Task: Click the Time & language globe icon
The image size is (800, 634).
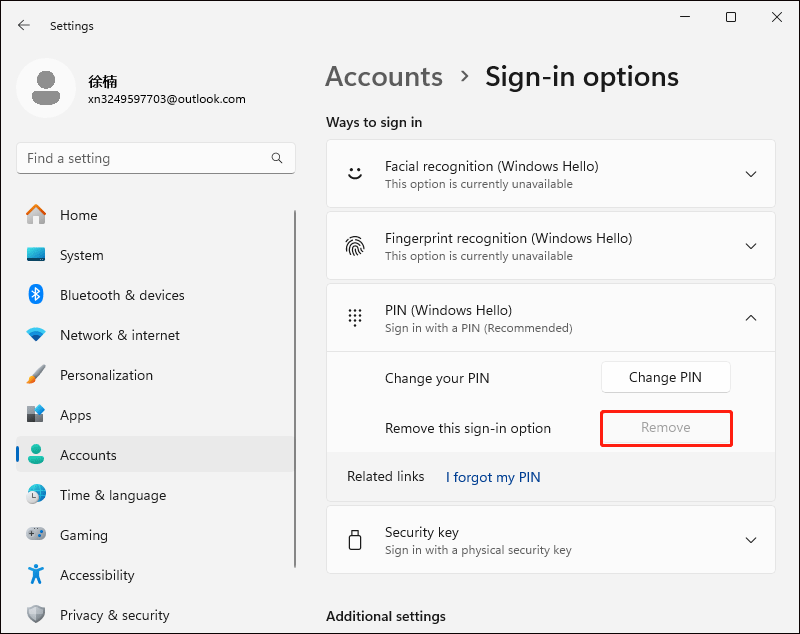Action: coord(36,494)
